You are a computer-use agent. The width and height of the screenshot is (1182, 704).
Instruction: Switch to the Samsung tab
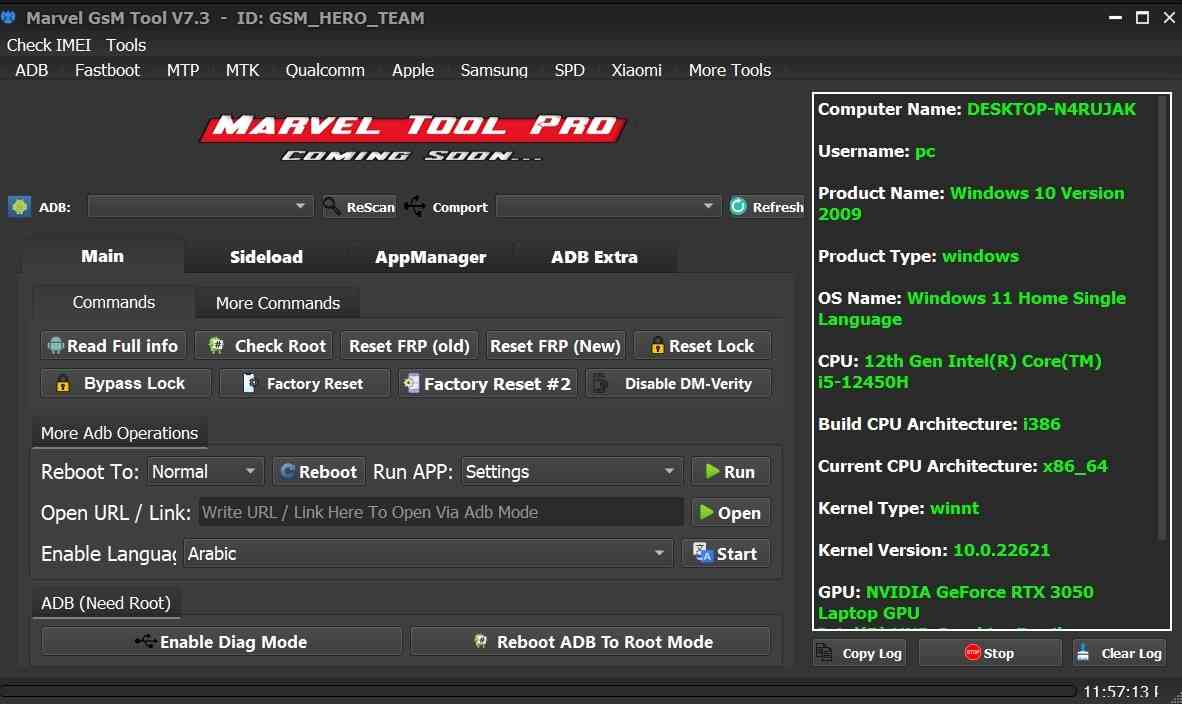coord(494,70)
